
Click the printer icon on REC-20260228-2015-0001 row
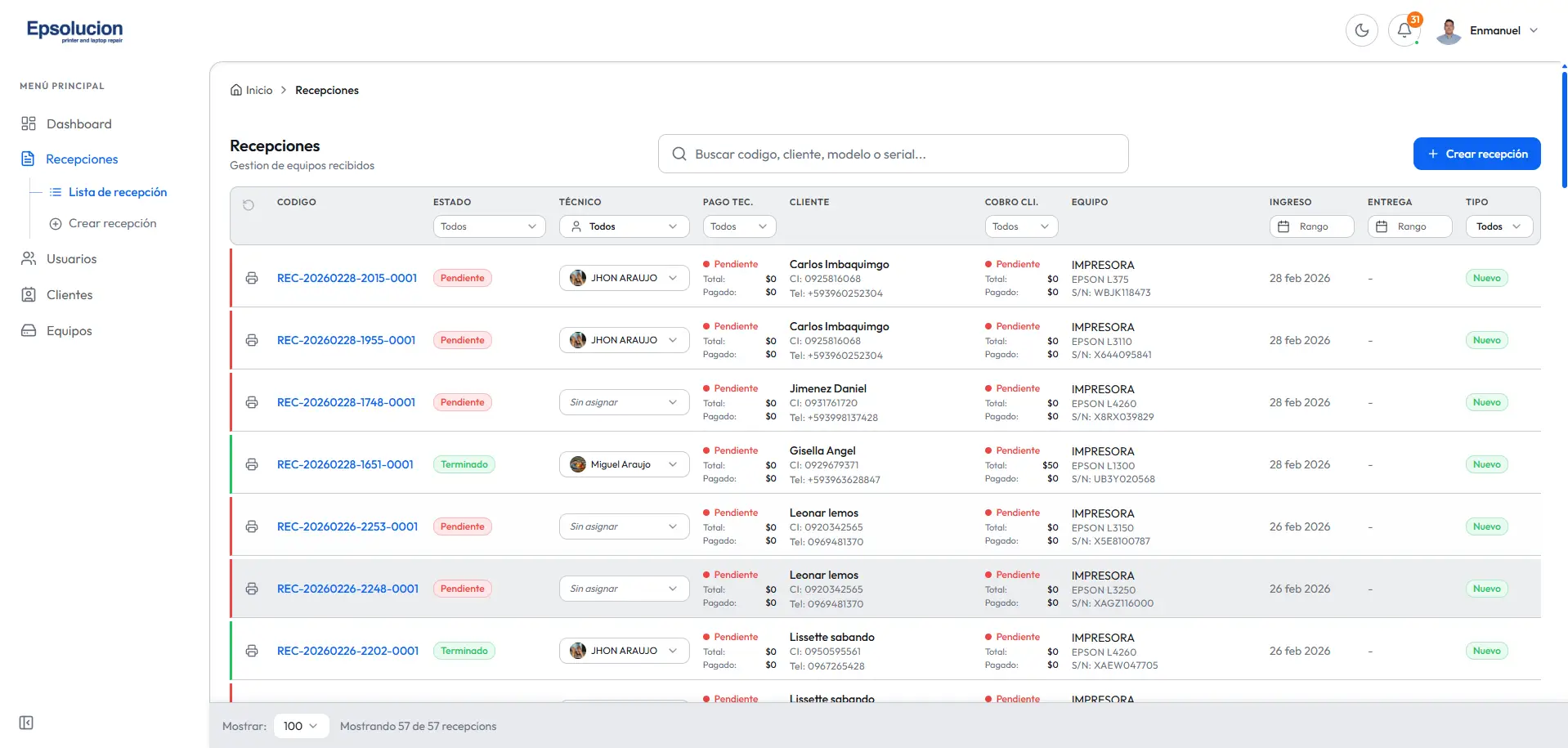[x=251, y=277]
